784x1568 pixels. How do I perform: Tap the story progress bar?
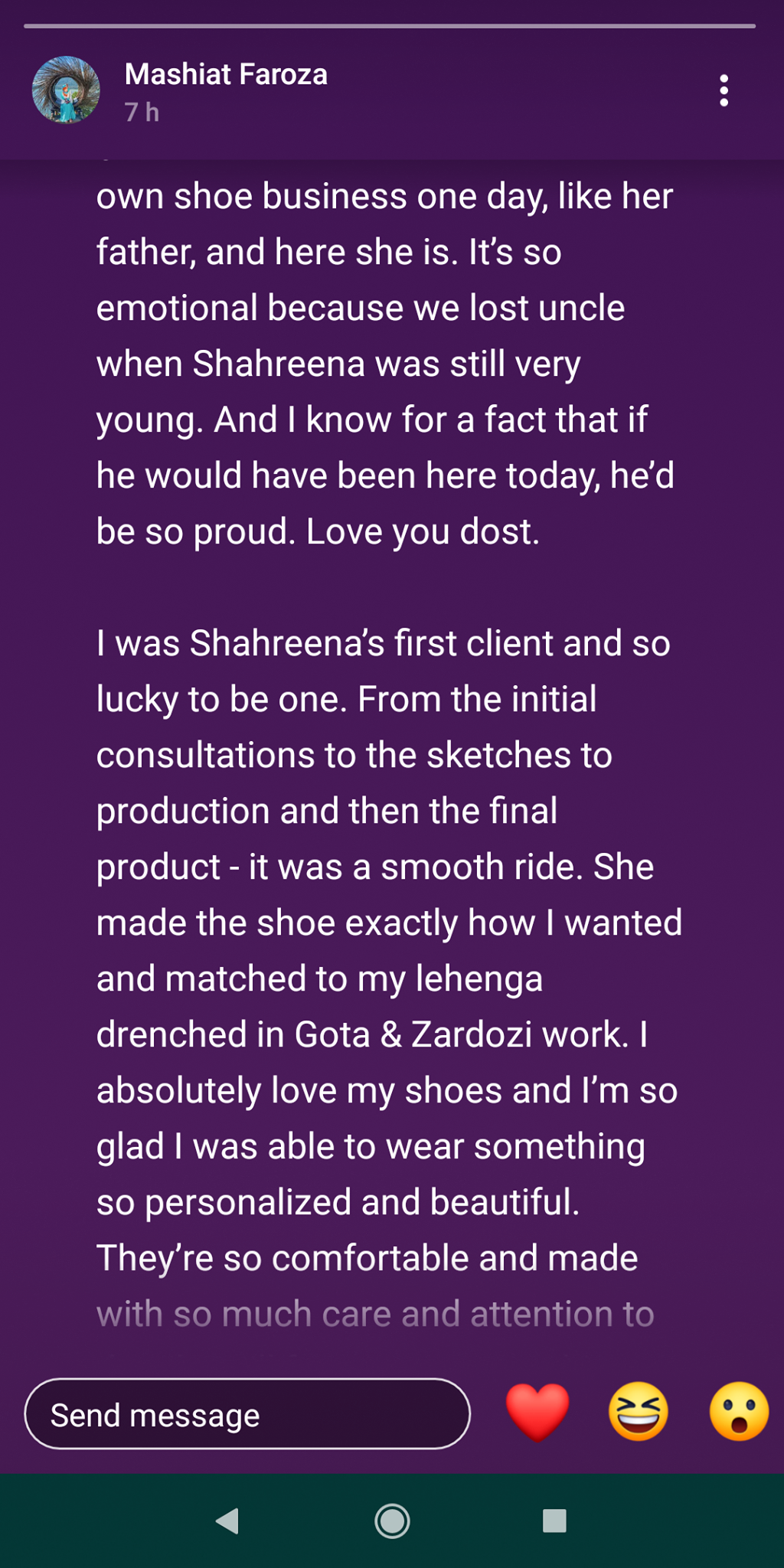click(x=390, y=26)
